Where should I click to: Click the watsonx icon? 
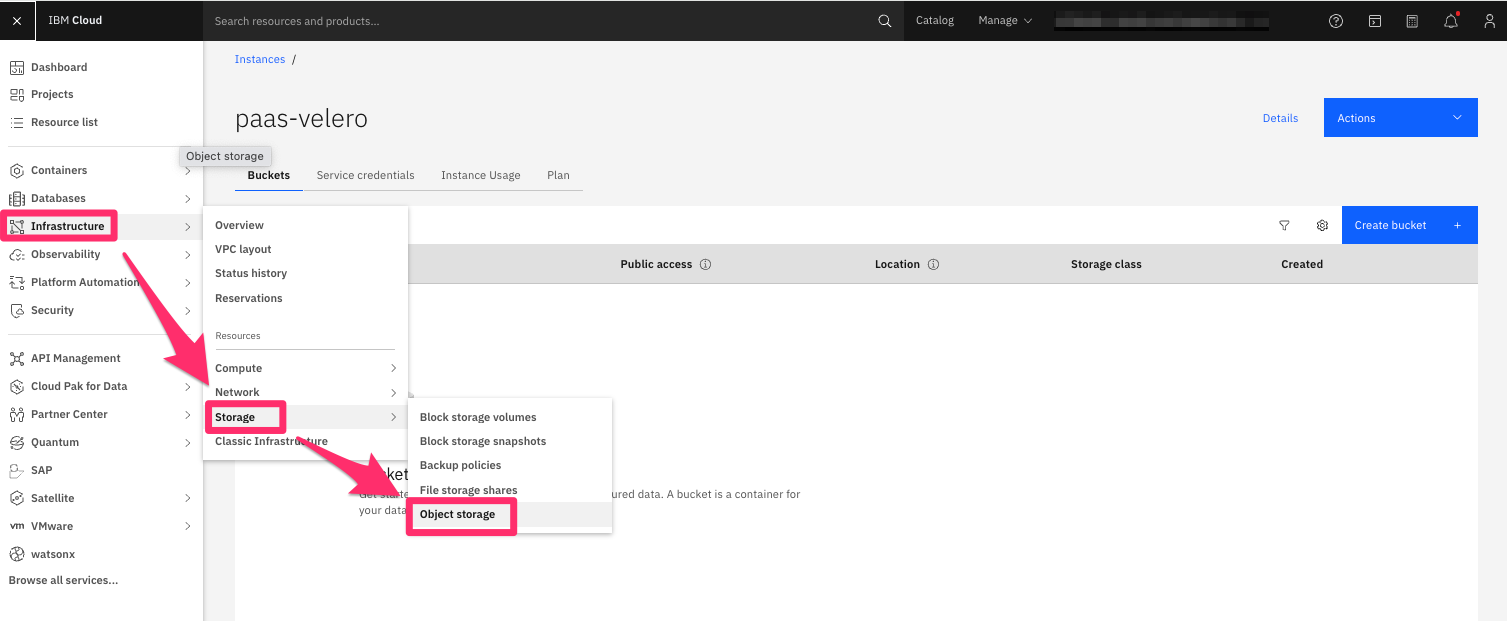16,554
